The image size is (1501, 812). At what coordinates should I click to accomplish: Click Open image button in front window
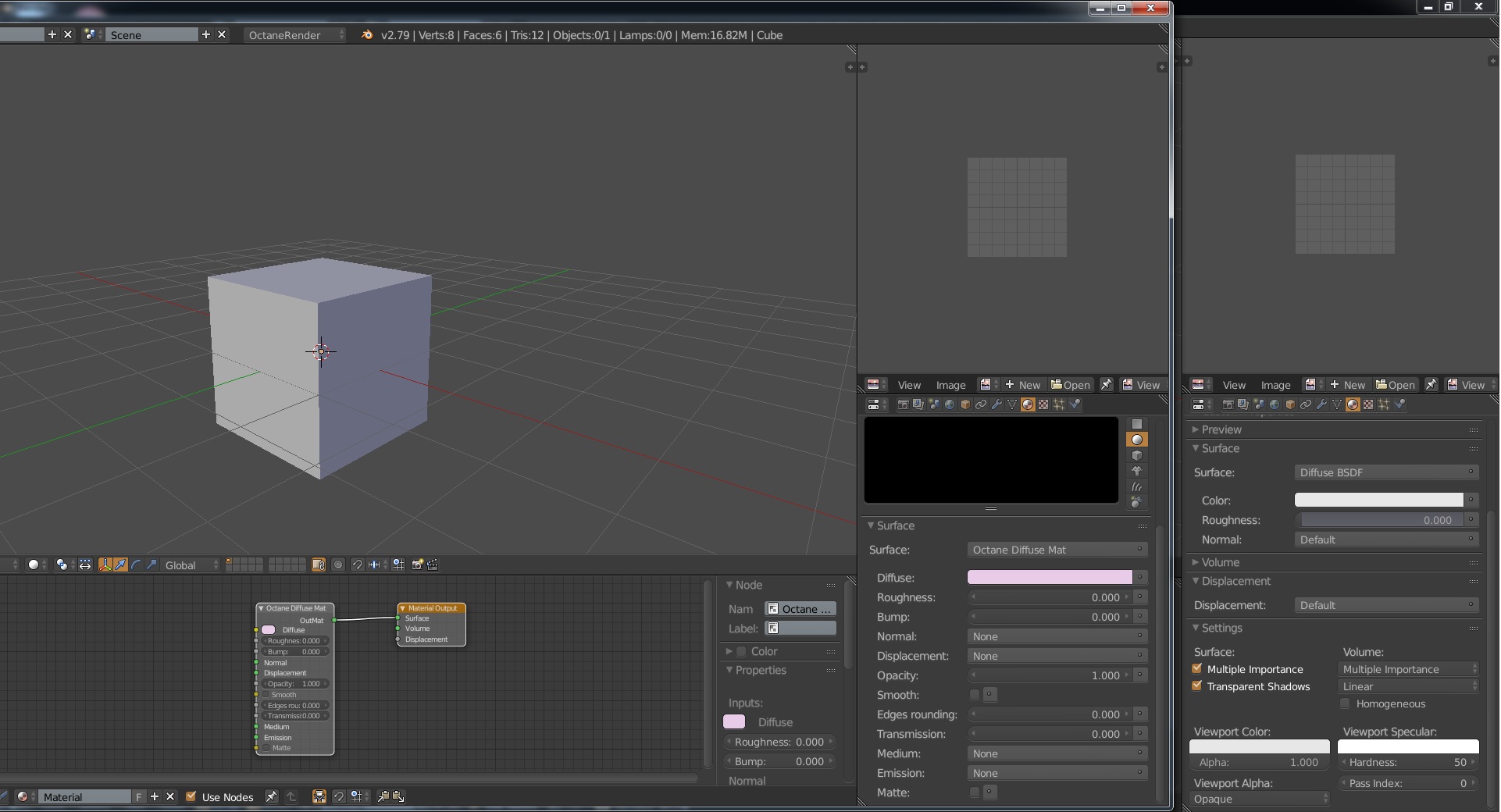[x=1071, y=385]
